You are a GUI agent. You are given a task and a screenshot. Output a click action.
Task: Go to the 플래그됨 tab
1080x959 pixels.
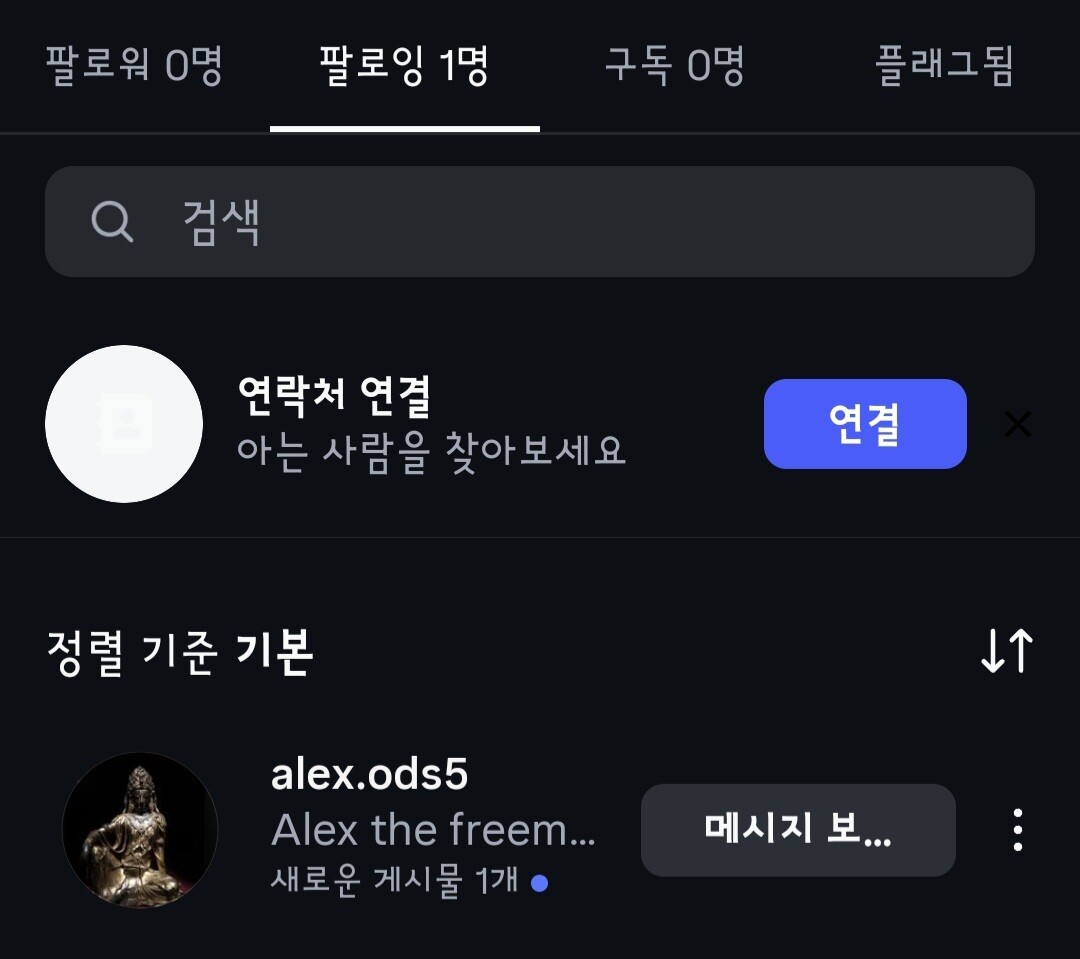coord(944,67)
